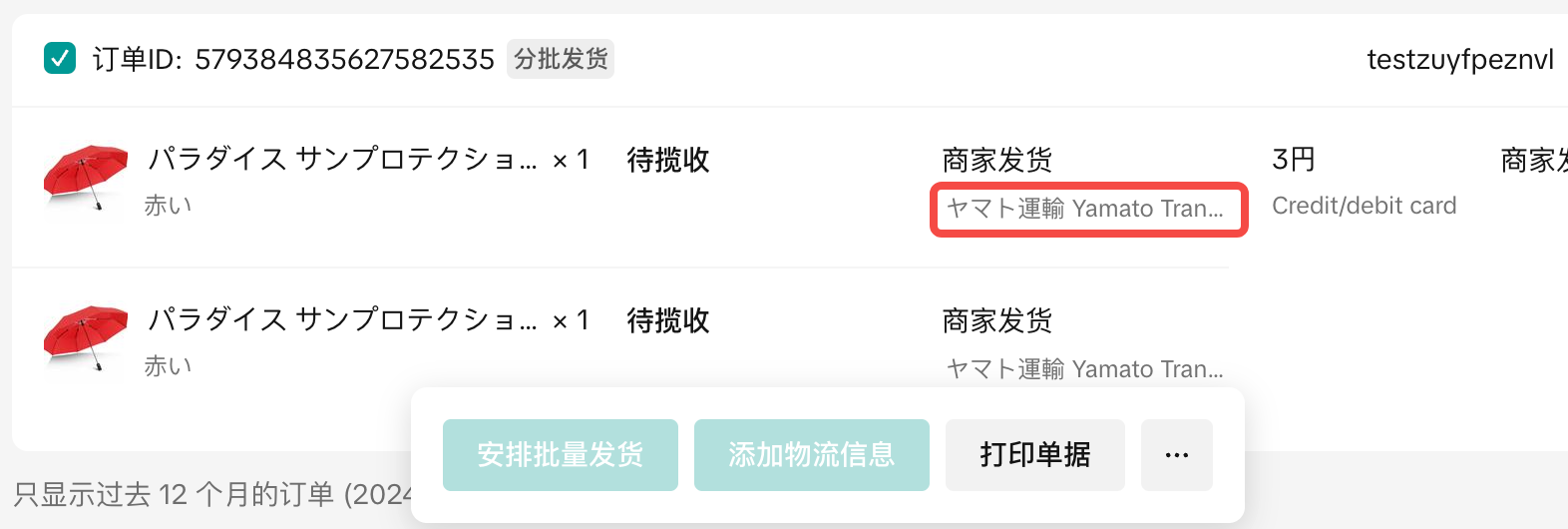Click the second item's 待揽收 status

(x=668, y=320)
